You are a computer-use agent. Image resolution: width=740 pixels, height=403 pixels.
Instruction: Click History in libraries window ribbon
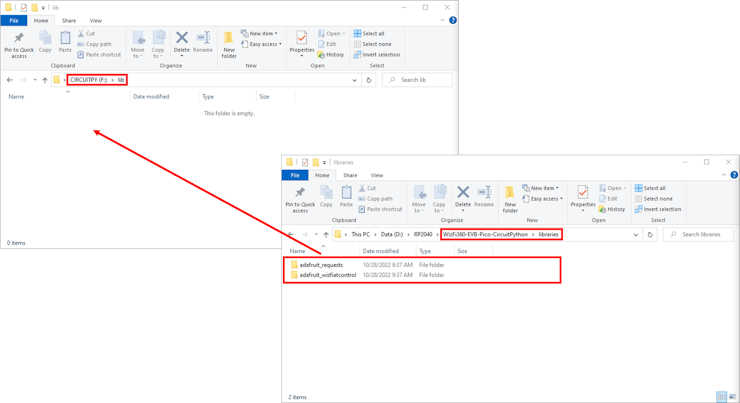coord(612,209)
